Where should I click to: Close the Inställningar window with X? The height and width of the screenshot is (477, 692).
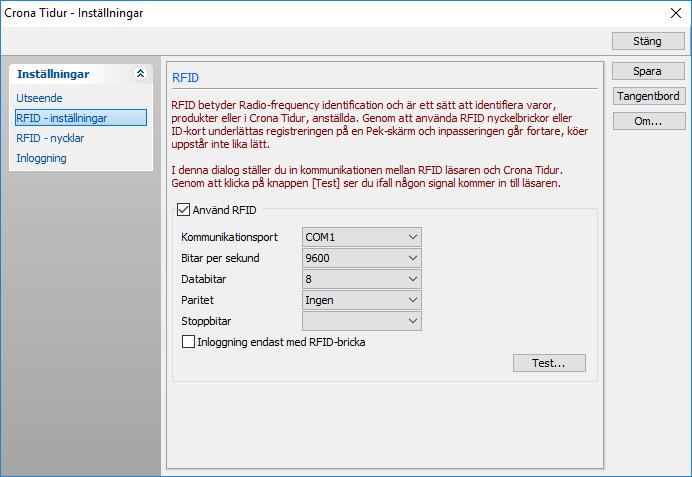[x=676, y=13]
